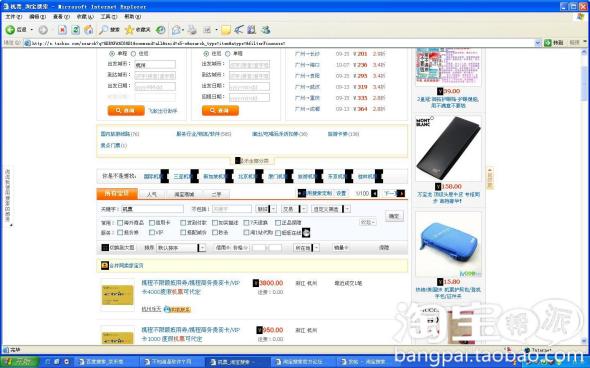
Task: Click the orange search button in left flight form
Action: (x=126, y=110)
